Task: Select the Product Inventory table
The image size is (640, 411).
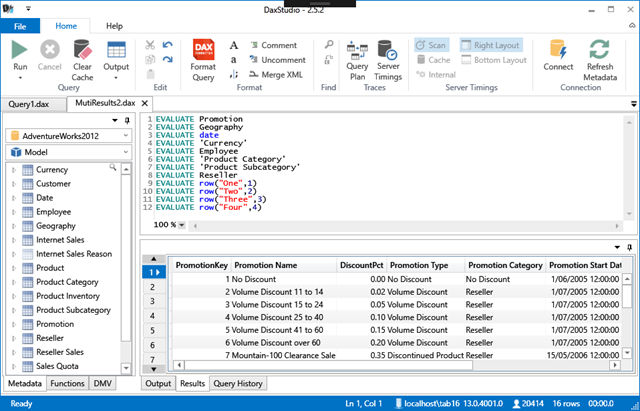Action: tap(68, 296)
